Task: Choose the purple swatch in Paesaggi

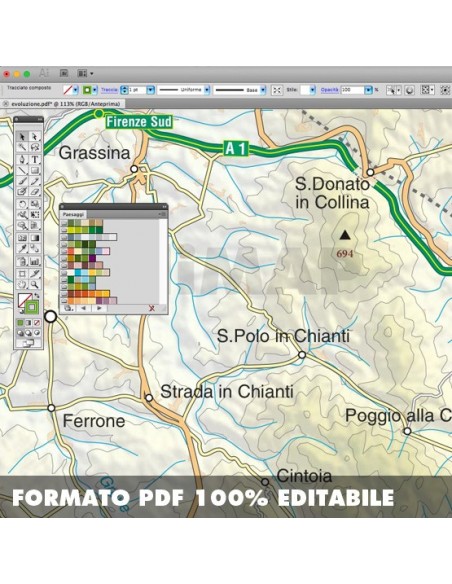Action: (x=92, y=258)
